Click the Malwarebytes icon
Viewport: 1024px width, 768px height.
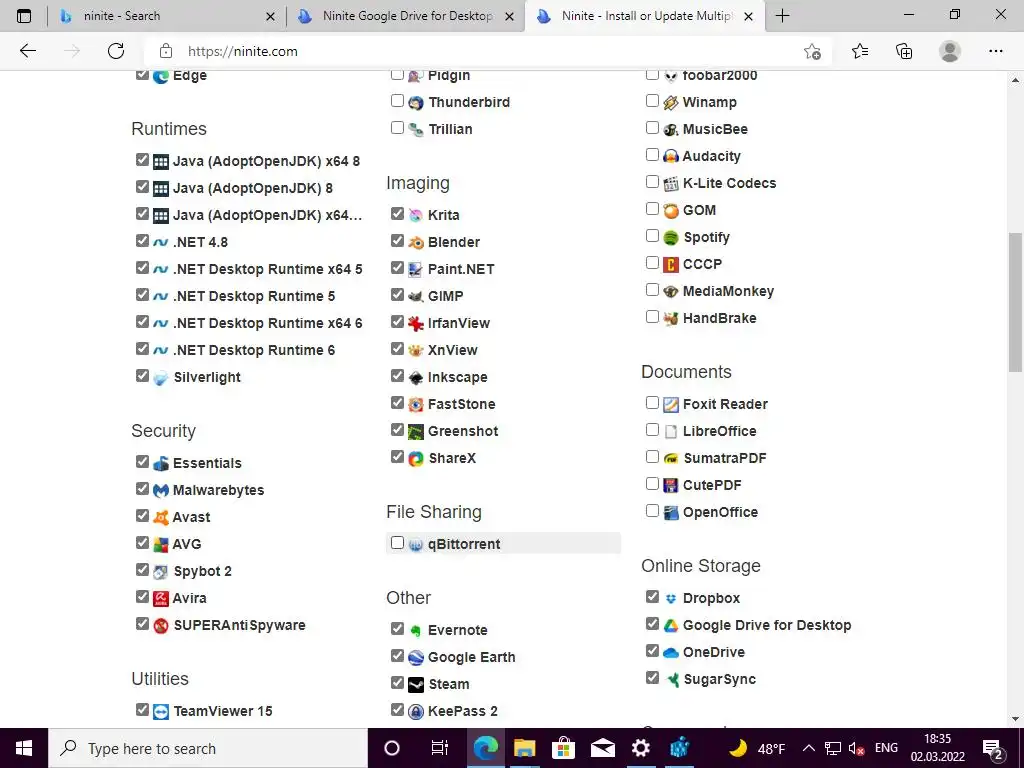coord(161,490)
